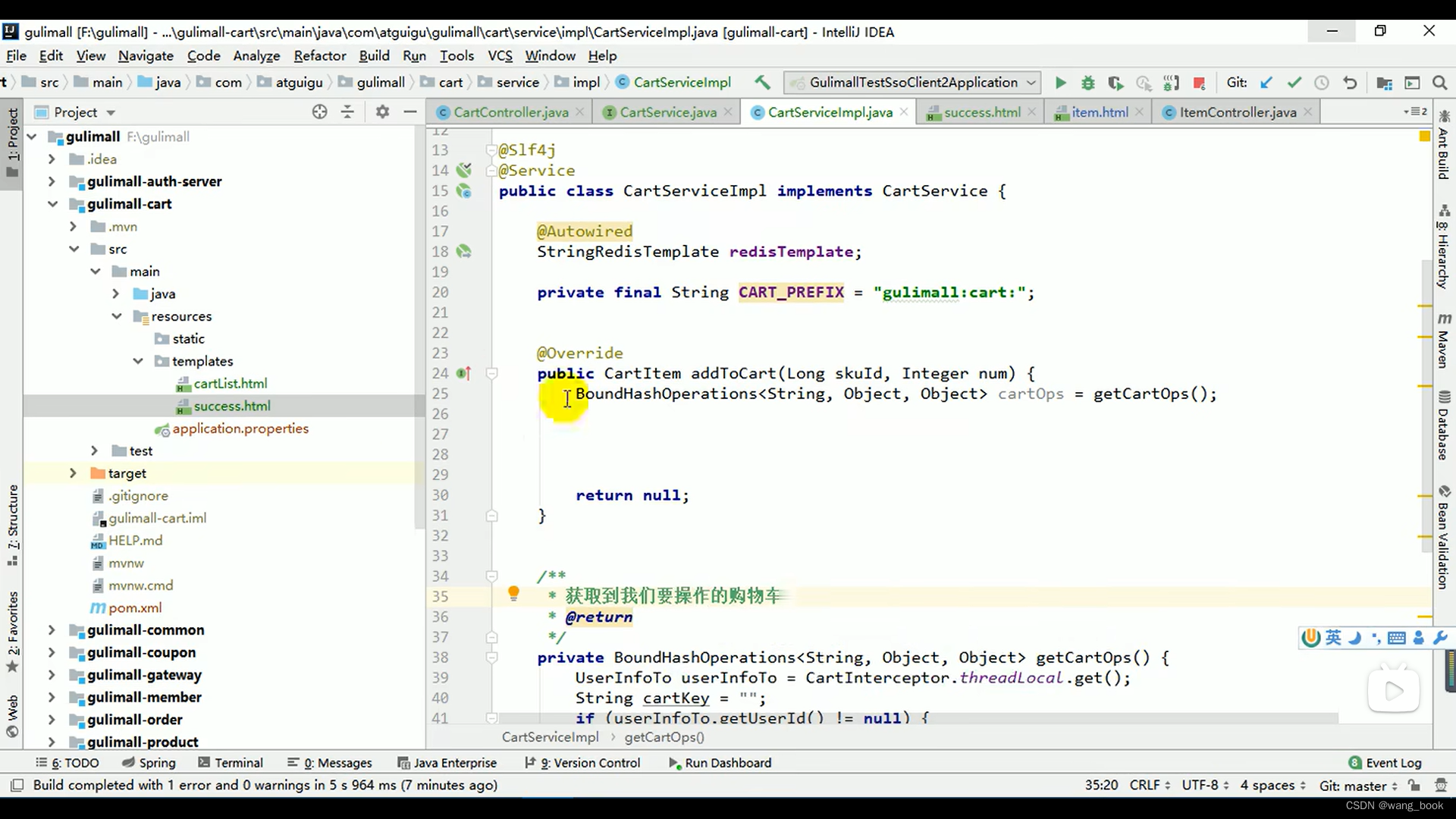Toggle the TODO panel visibility
The height and width of the screenshot is (819, 1456).
point(71,763)
